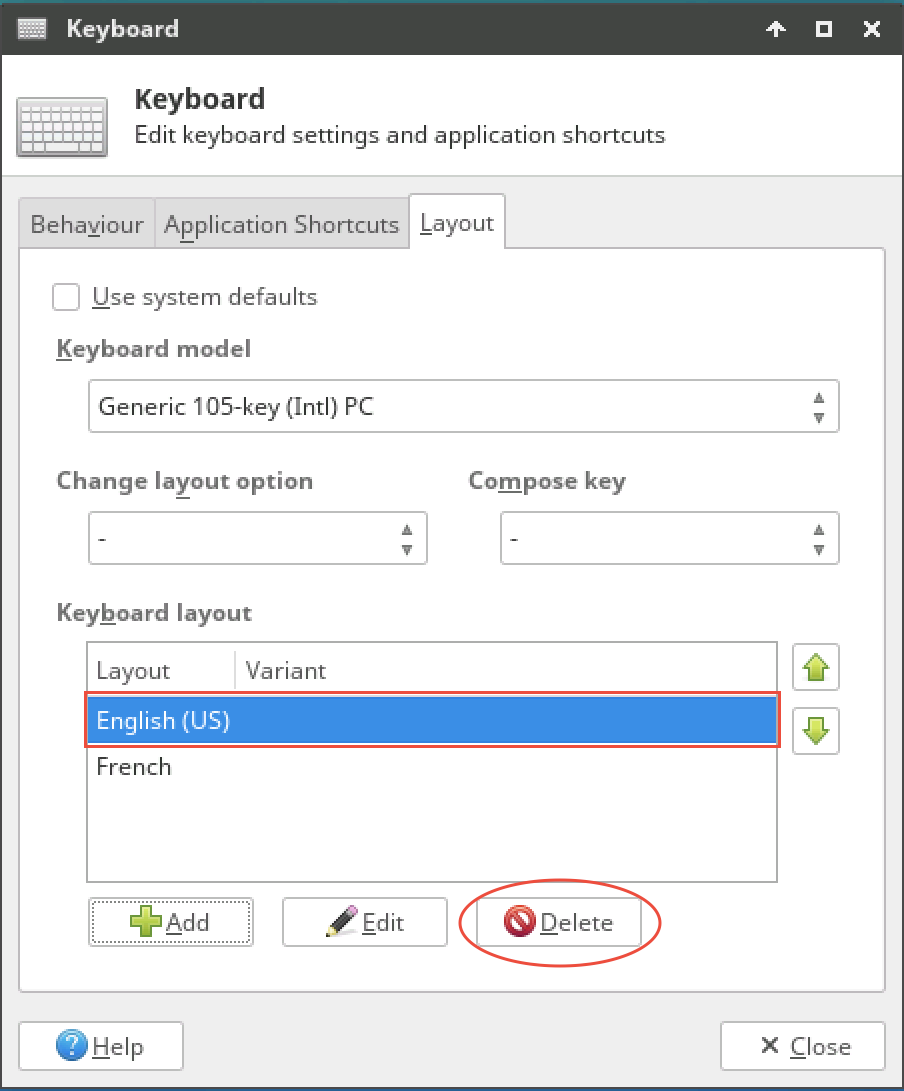Move selected layout down with green arrow

[815, 731]
